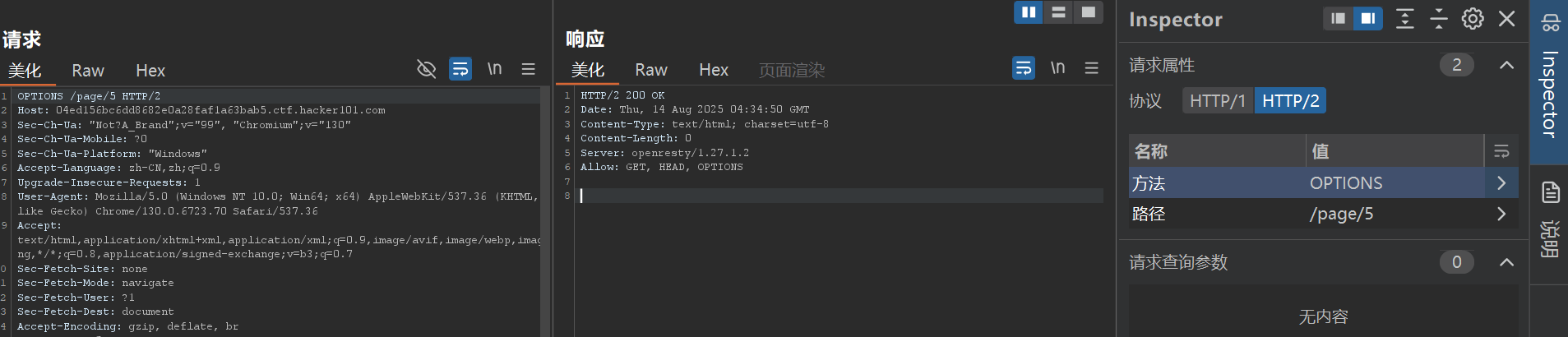Select HTTP/1 protocol button

coord(1218,101)
